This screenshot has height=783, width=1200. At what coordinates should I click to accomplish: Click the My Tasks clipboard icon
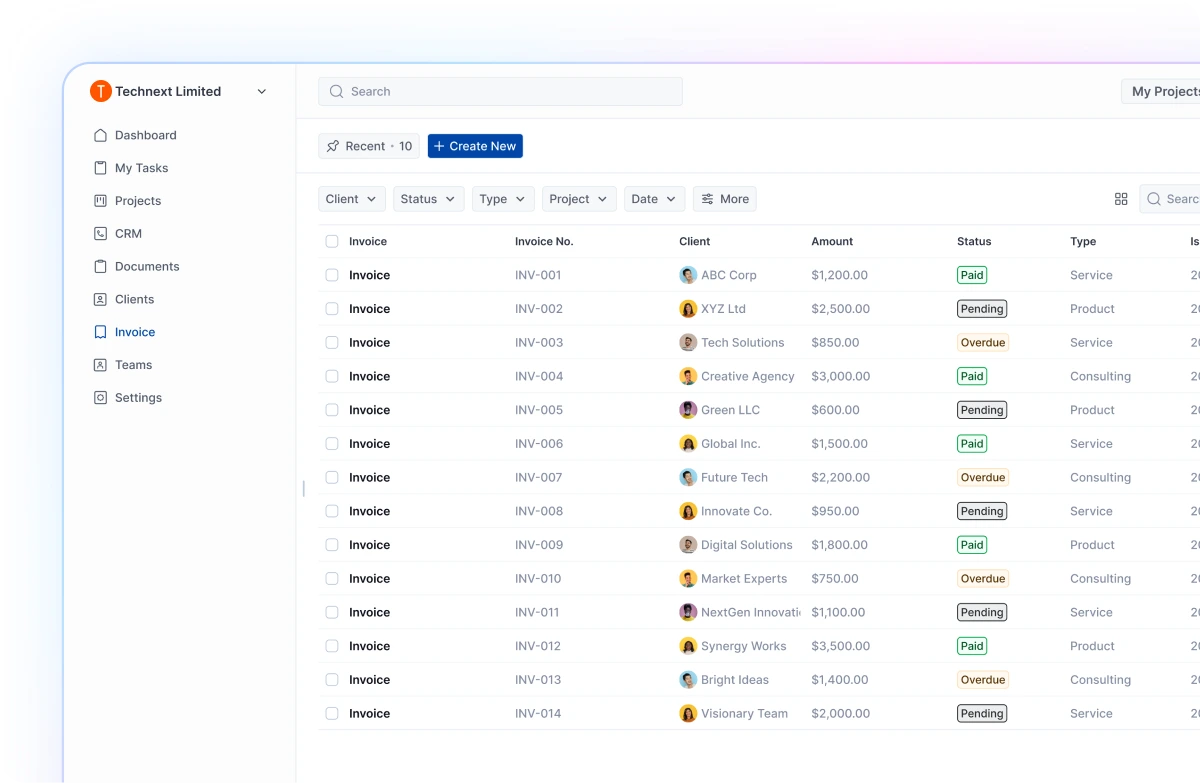(100, 168)
